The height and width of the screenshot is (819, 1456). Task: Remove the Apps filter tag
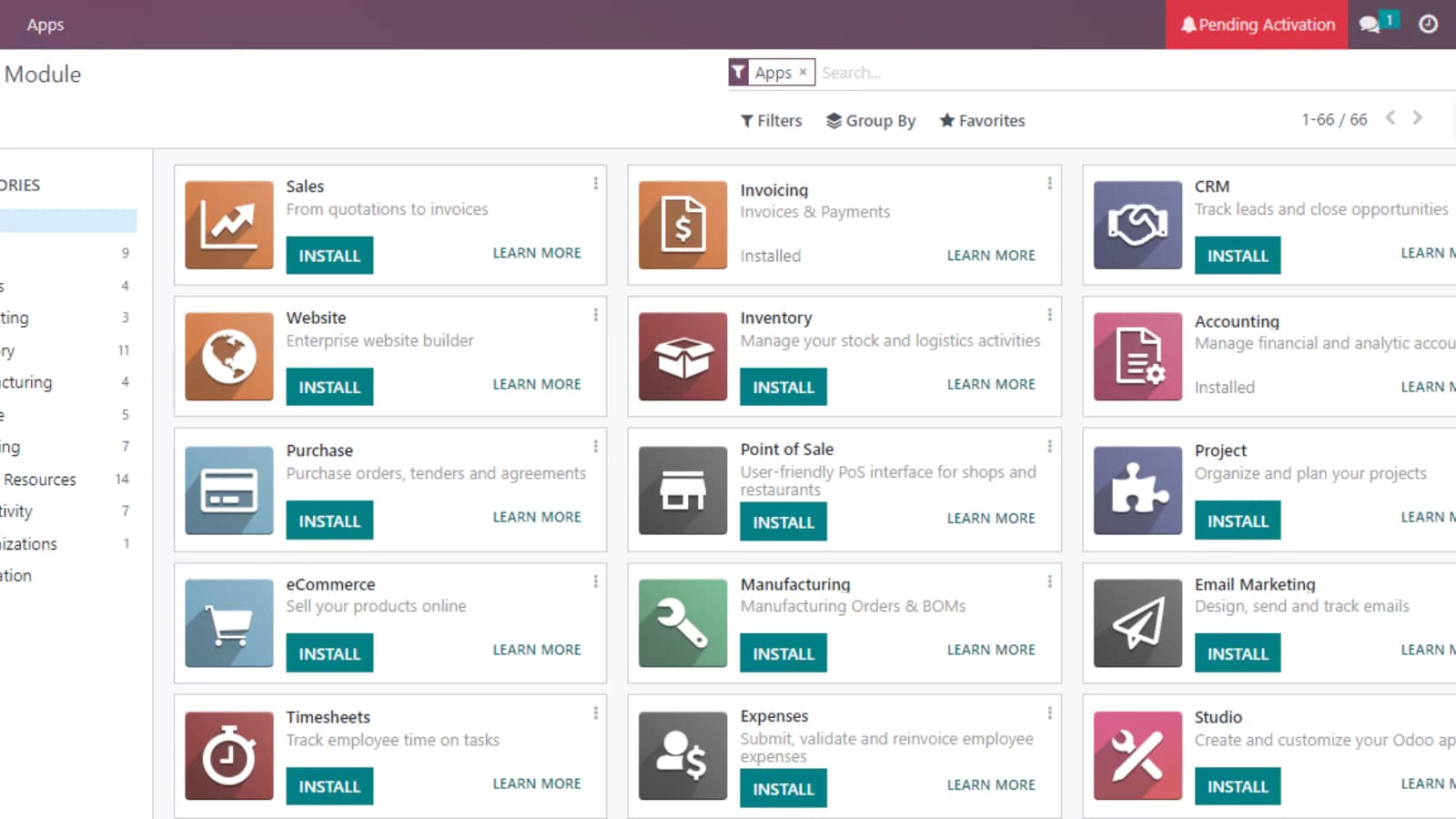click(x=803, y=72)
